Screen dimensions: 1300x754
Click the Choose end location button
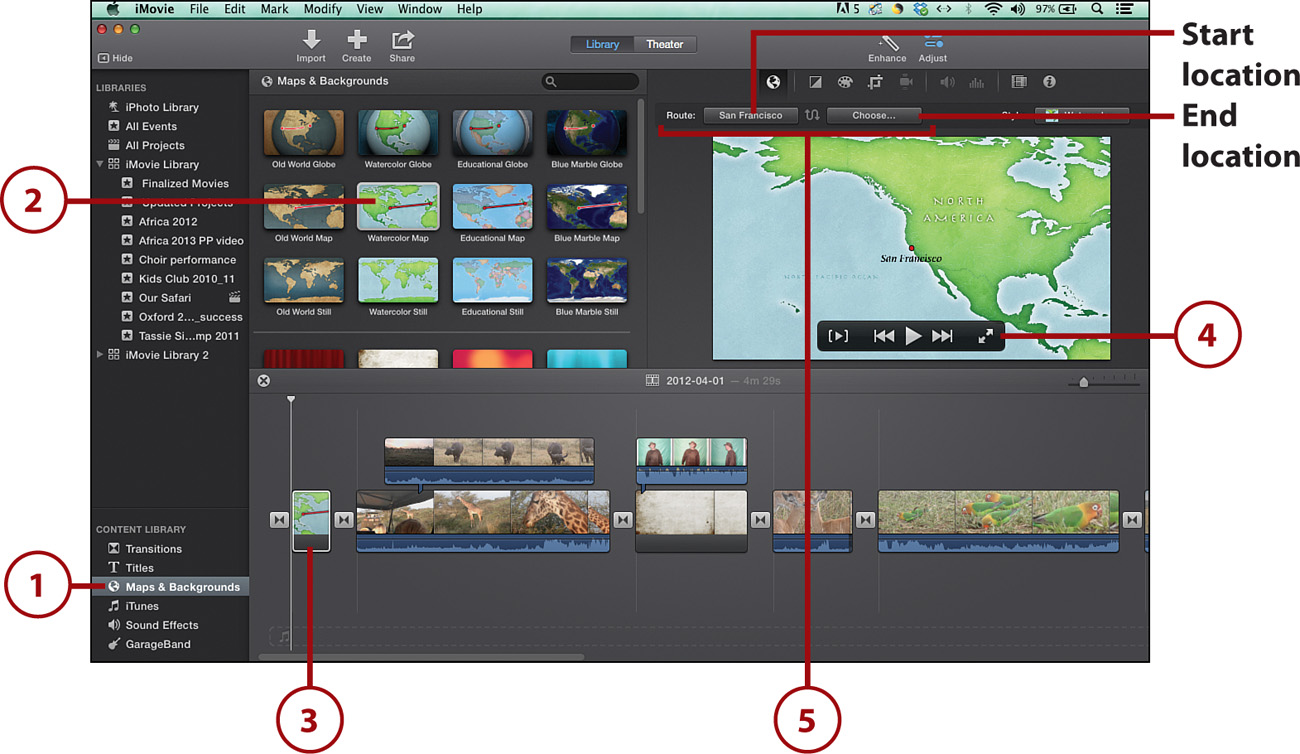tap(874, 115)
